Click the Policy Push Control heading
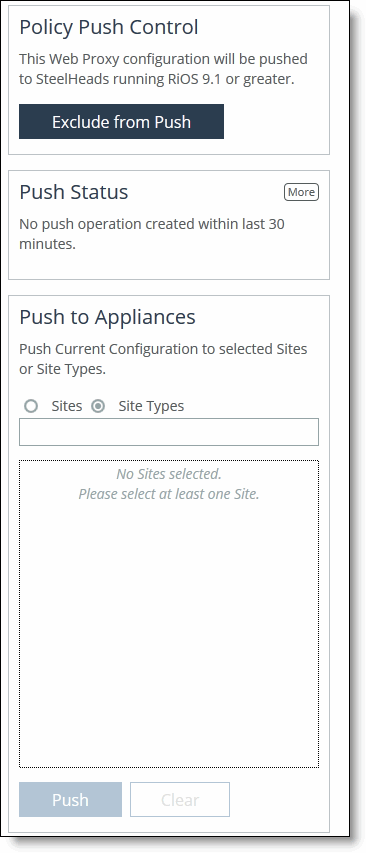 [109, 27]
